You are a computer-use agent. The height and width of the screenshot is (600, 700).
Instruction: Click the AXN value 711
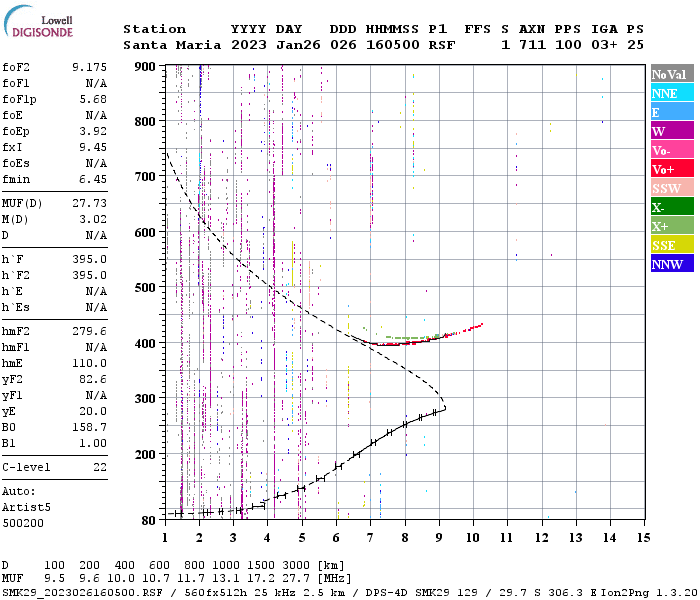coord(532,45)
